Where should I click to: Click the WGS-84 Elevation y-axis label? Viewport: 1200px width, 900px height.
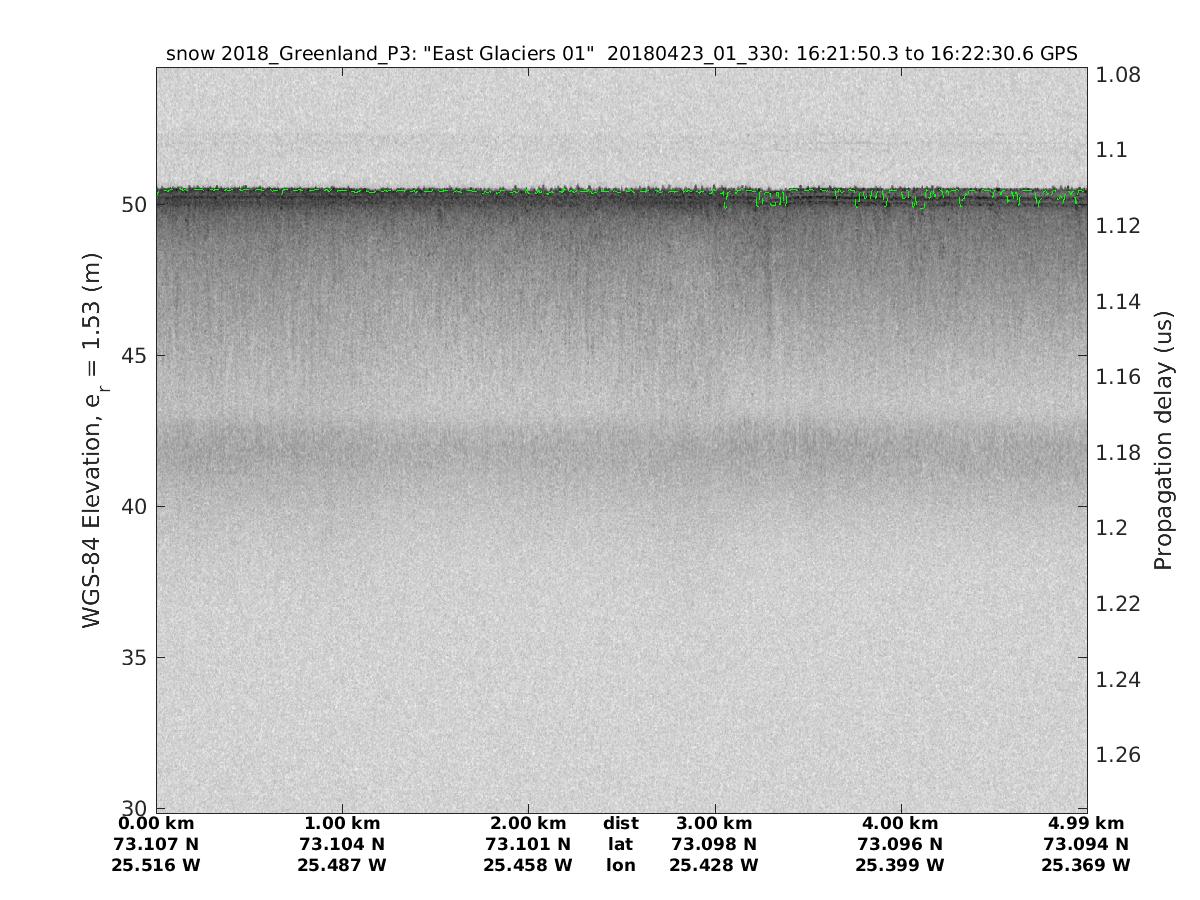[93, 441]
